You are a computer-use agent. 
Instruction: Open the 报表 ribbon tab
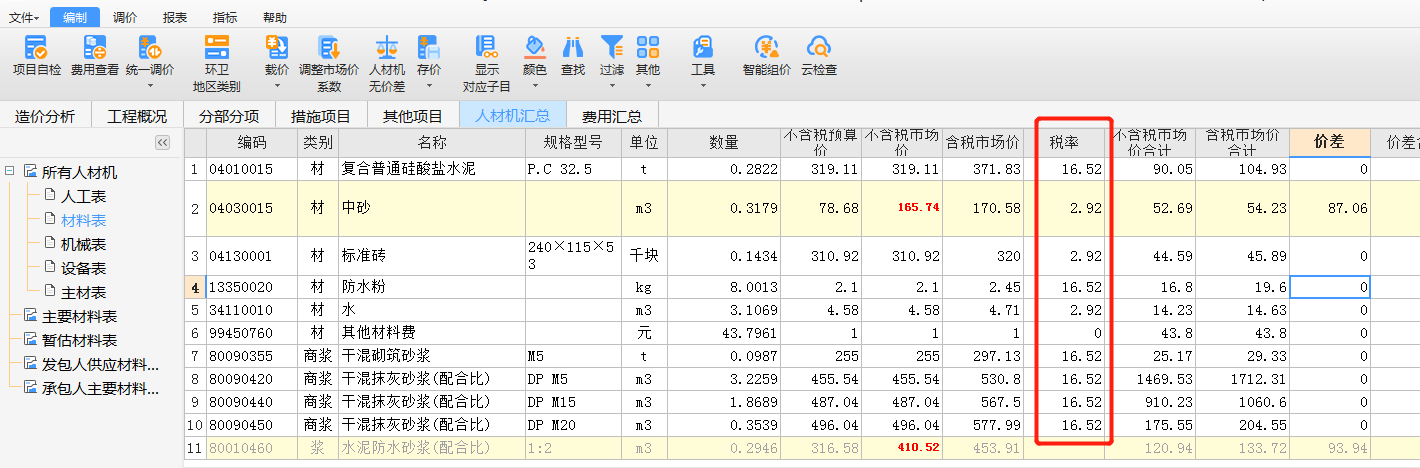175,17
